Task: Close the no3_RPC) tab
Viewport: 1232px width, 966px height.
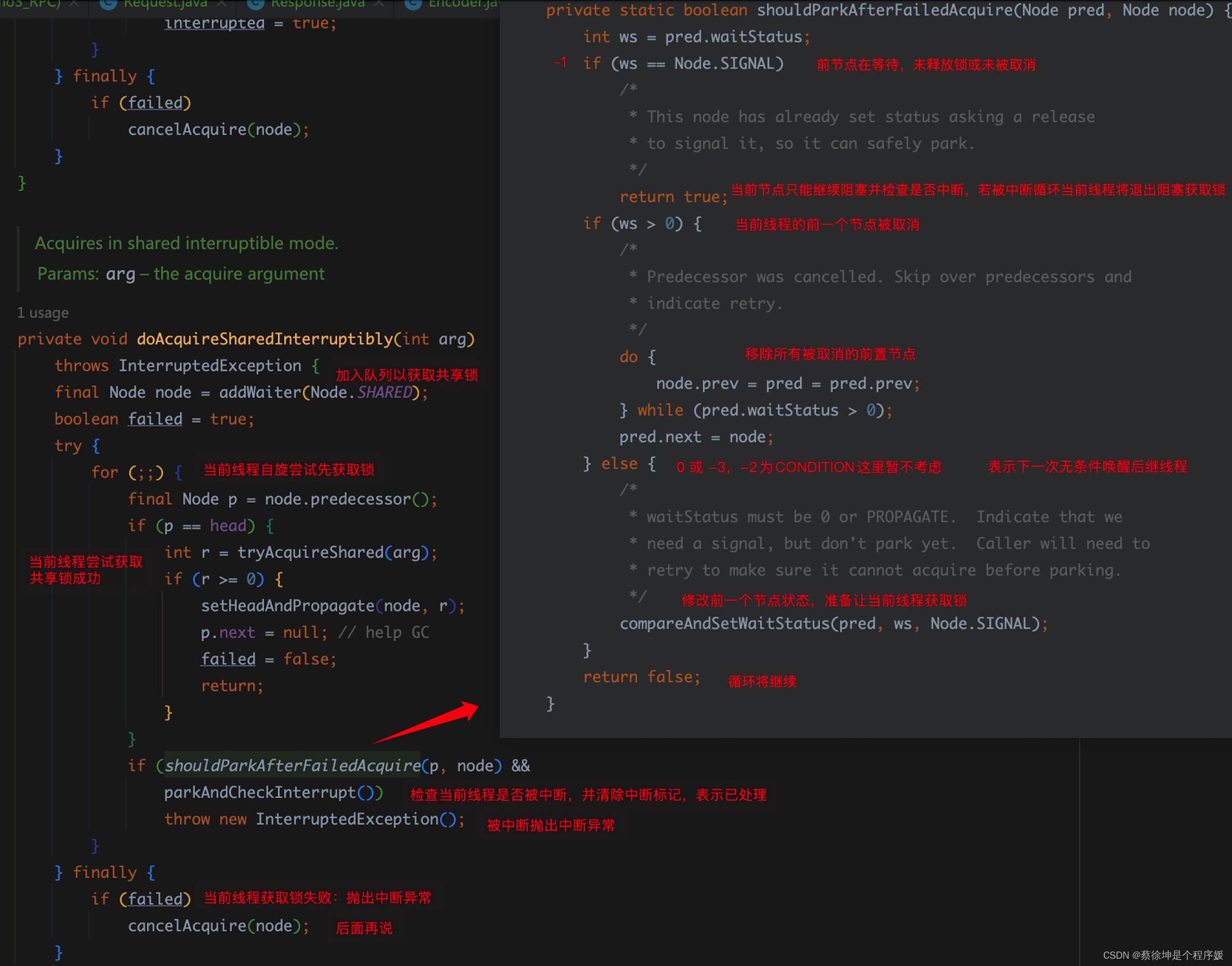Action: (74, 5)
